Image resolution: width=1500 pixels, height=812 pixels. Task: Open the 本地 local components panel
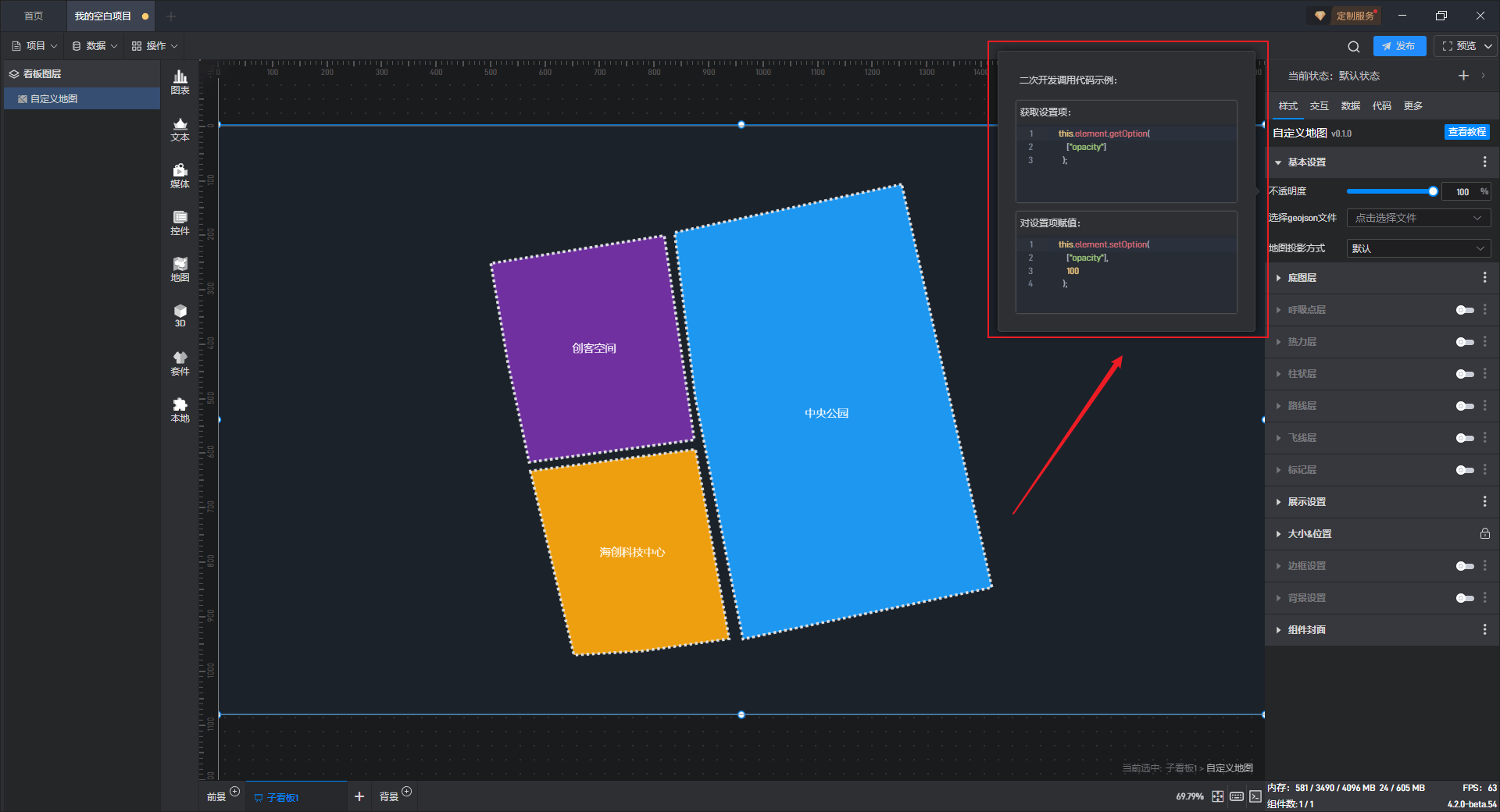[x=180, y=410]
